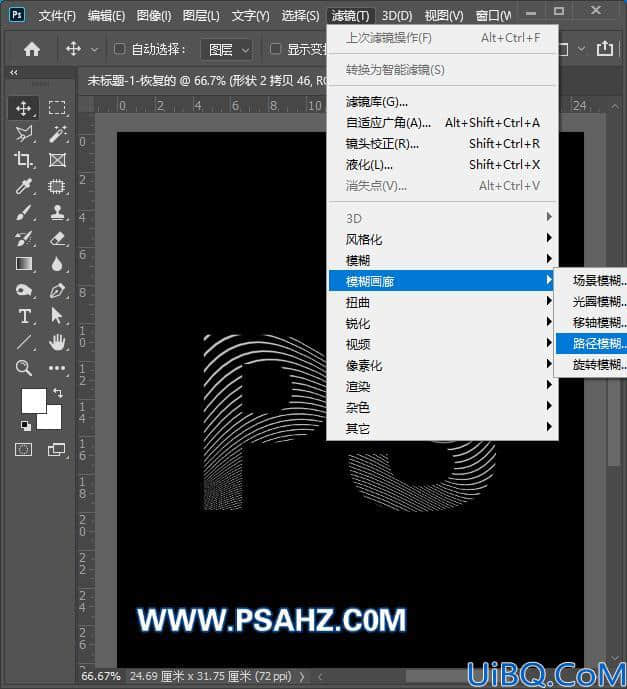Image resolution: width=627 pixels, height=689 pixels.
Task: Select the Horizontal Type tool
Action: [x=24, y=316]
